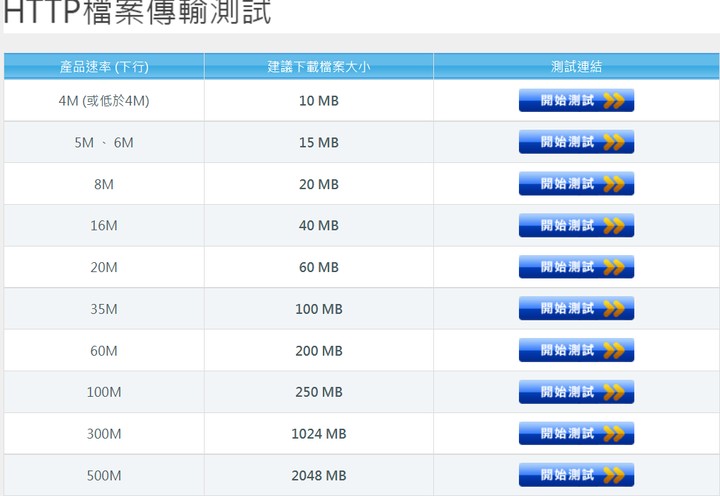Select the 16M rate cell
720x496 pixels.
[104, 225]
